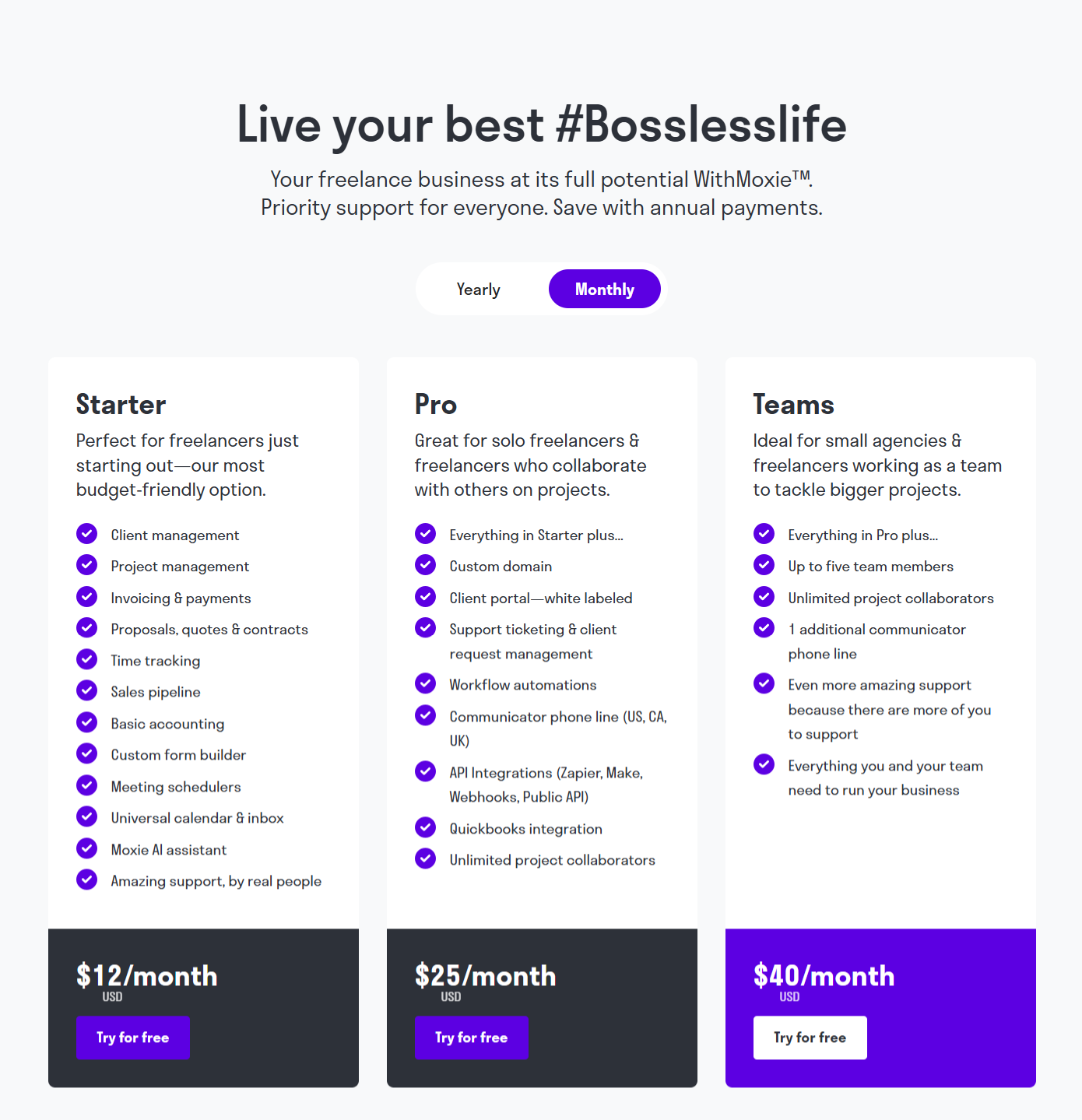The image size is (1082, 1120).
Task: Click checkmark icon beside API Integrations
Action: coord(425,771)
